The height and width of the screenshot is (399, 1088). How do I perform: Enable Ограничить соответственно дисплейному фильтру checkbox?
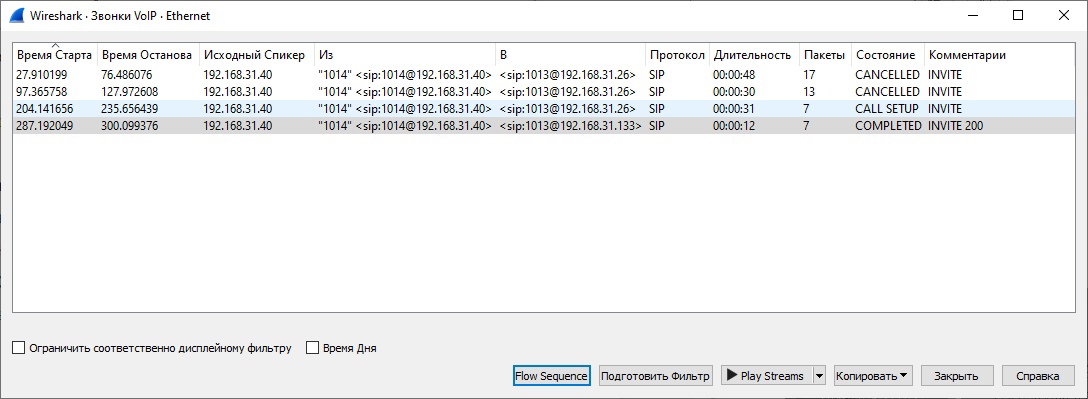[x=19, y=348]
